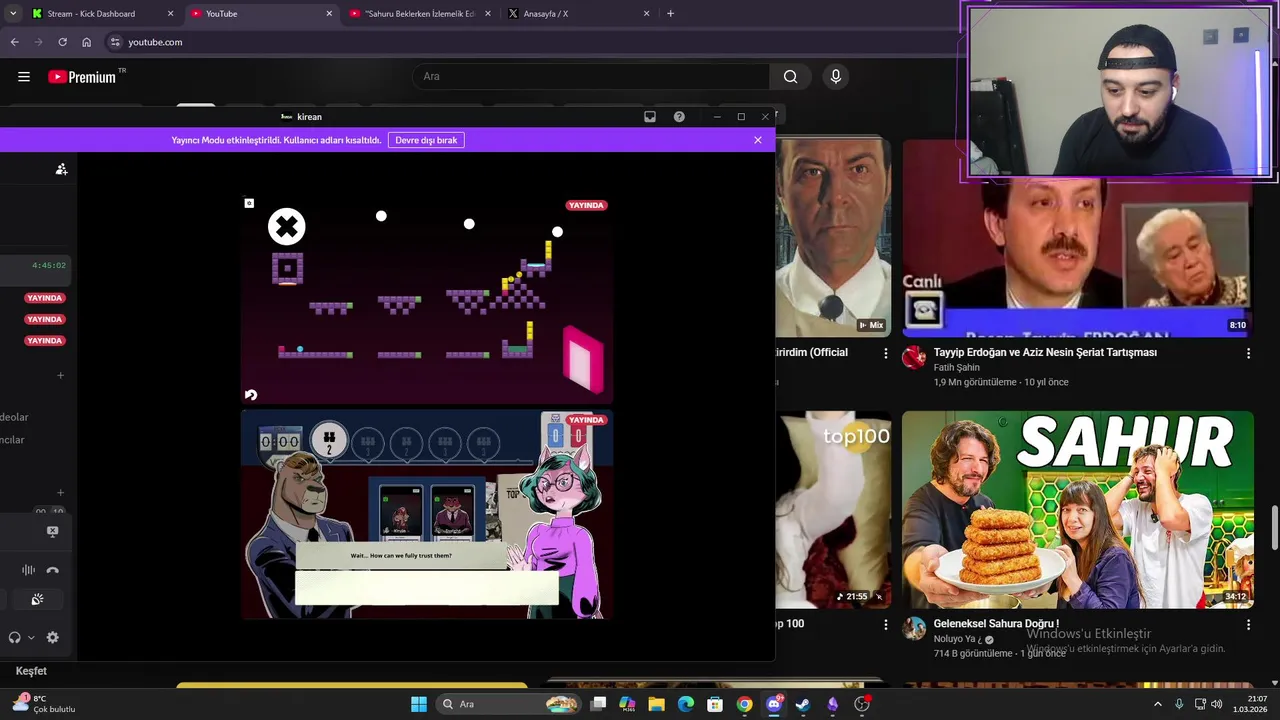Close the Kick Dashboard tab

pos(170,14)
